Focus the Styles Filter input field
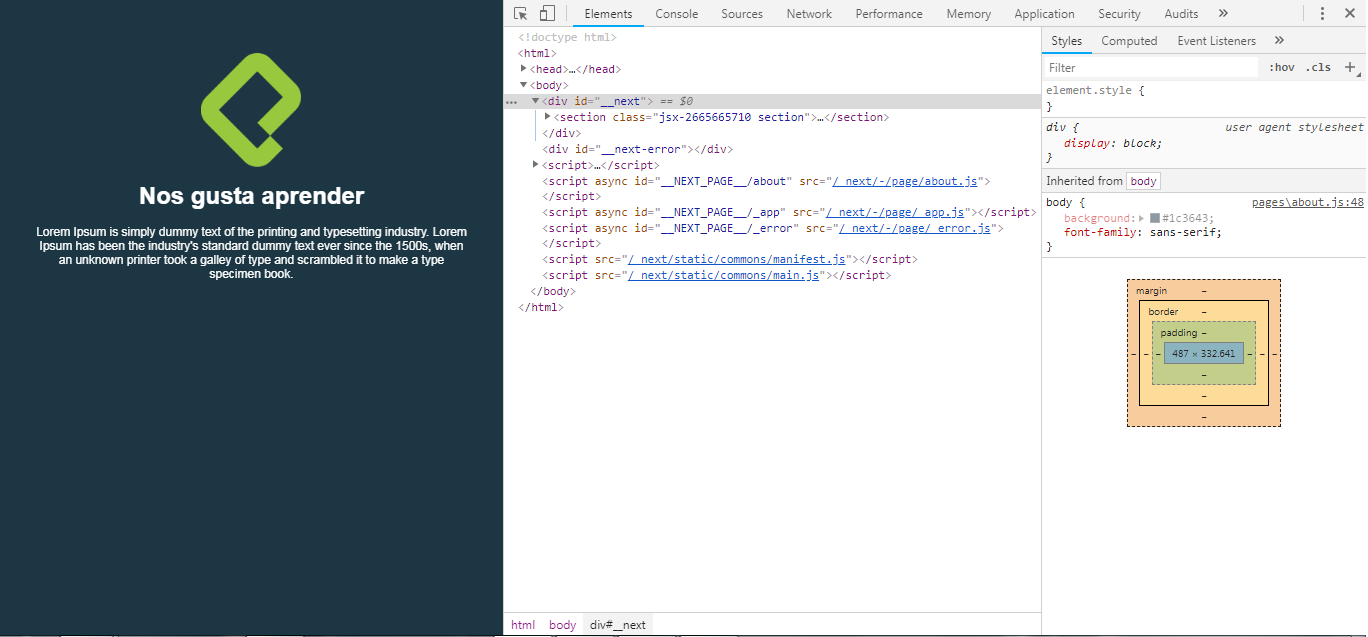Viewport: 1368px width, 637px height. [x=1151, y=67]
